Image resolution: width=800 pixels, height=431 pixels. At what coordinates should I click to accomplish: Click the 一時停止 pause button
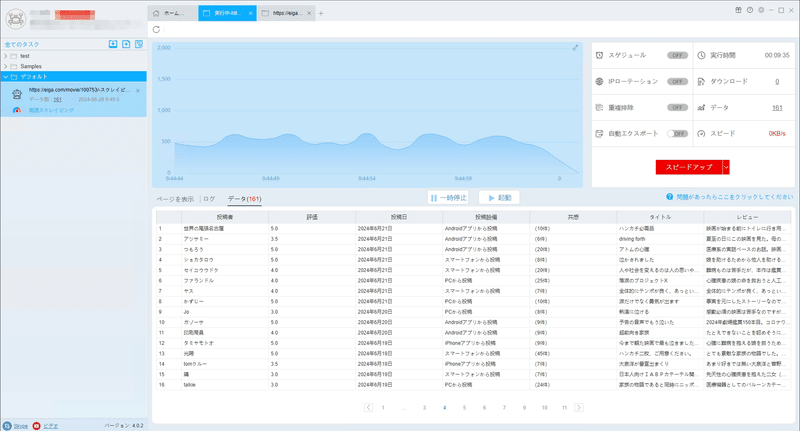coord(448,197)
